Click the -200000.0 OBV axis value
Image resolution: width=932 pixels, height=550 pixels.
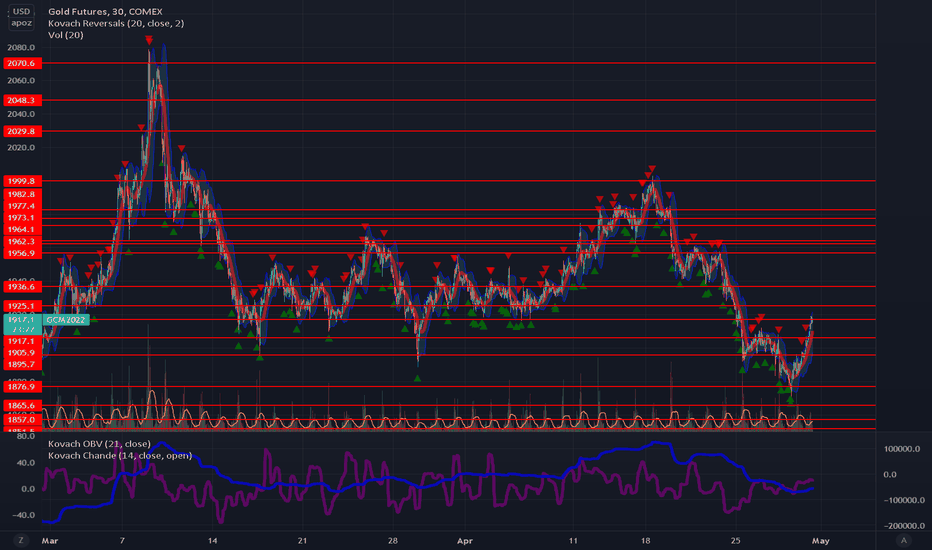pyautogui.click(x=903, y=526)
